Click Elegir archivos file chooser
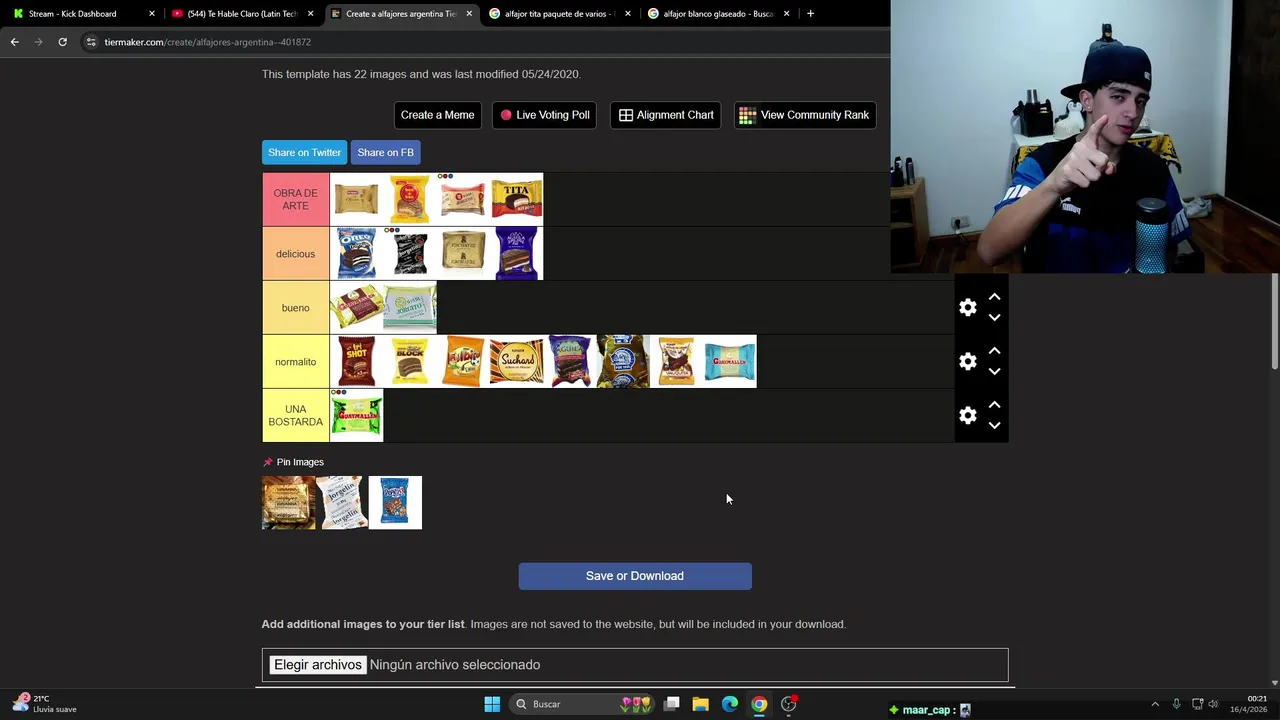This screenshot has width=1280, height=720. pyautogui.click(x=318, y=665)
